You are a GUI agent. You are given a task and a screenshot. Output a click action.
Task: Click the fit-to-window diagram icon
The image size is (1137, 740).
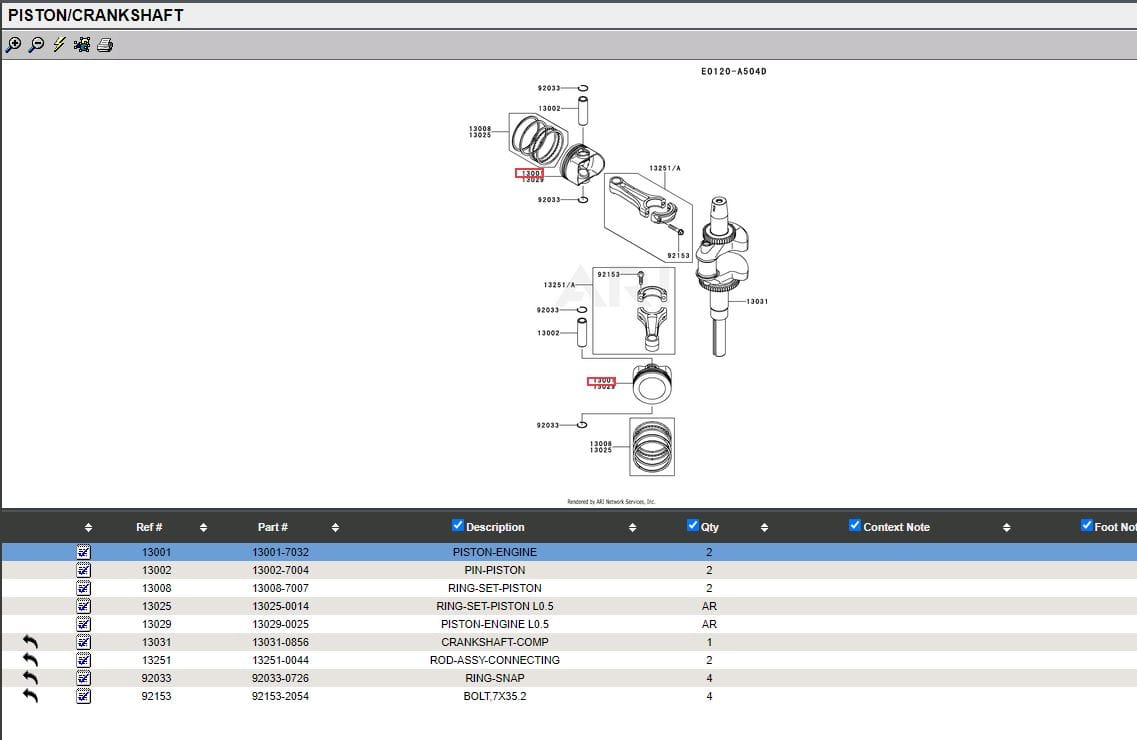[x=82, y=45]
